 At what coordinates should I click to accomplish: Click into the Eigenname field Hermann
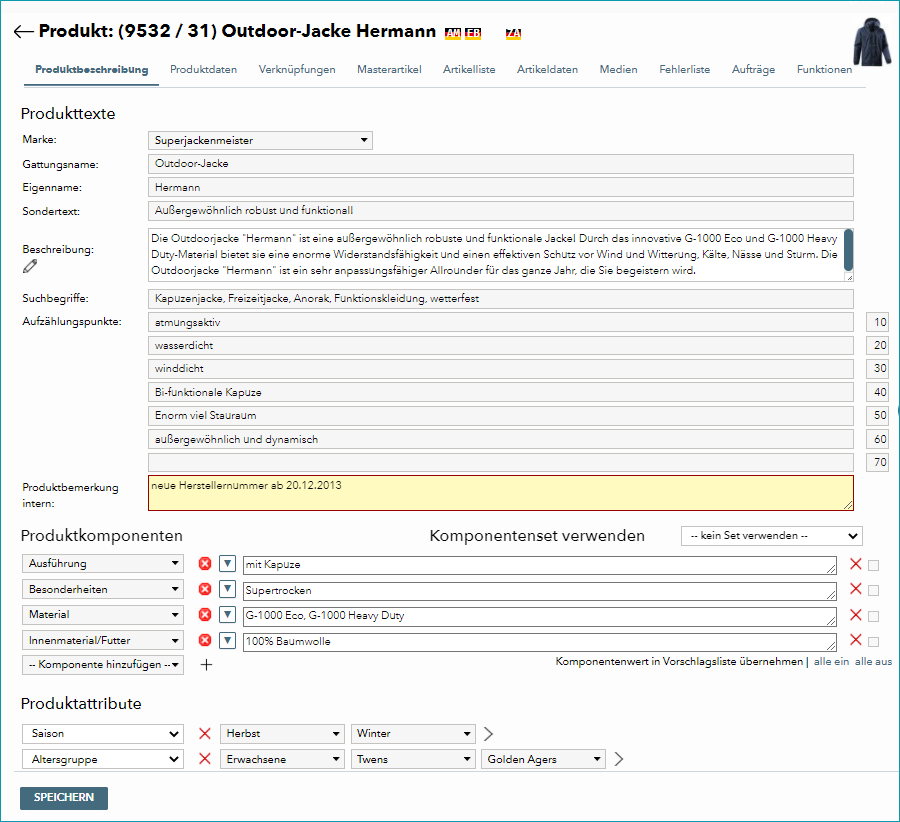coord(501,187)
